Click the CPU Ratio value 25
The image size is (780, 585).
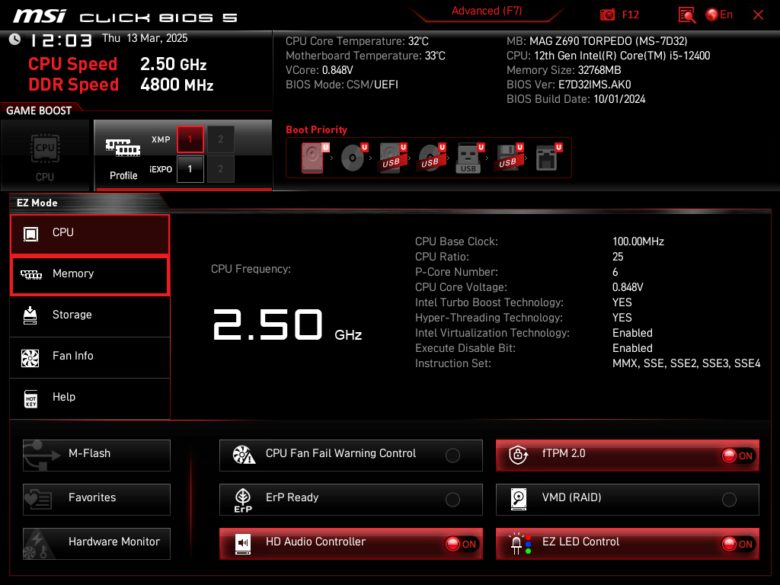coord(617,257)
